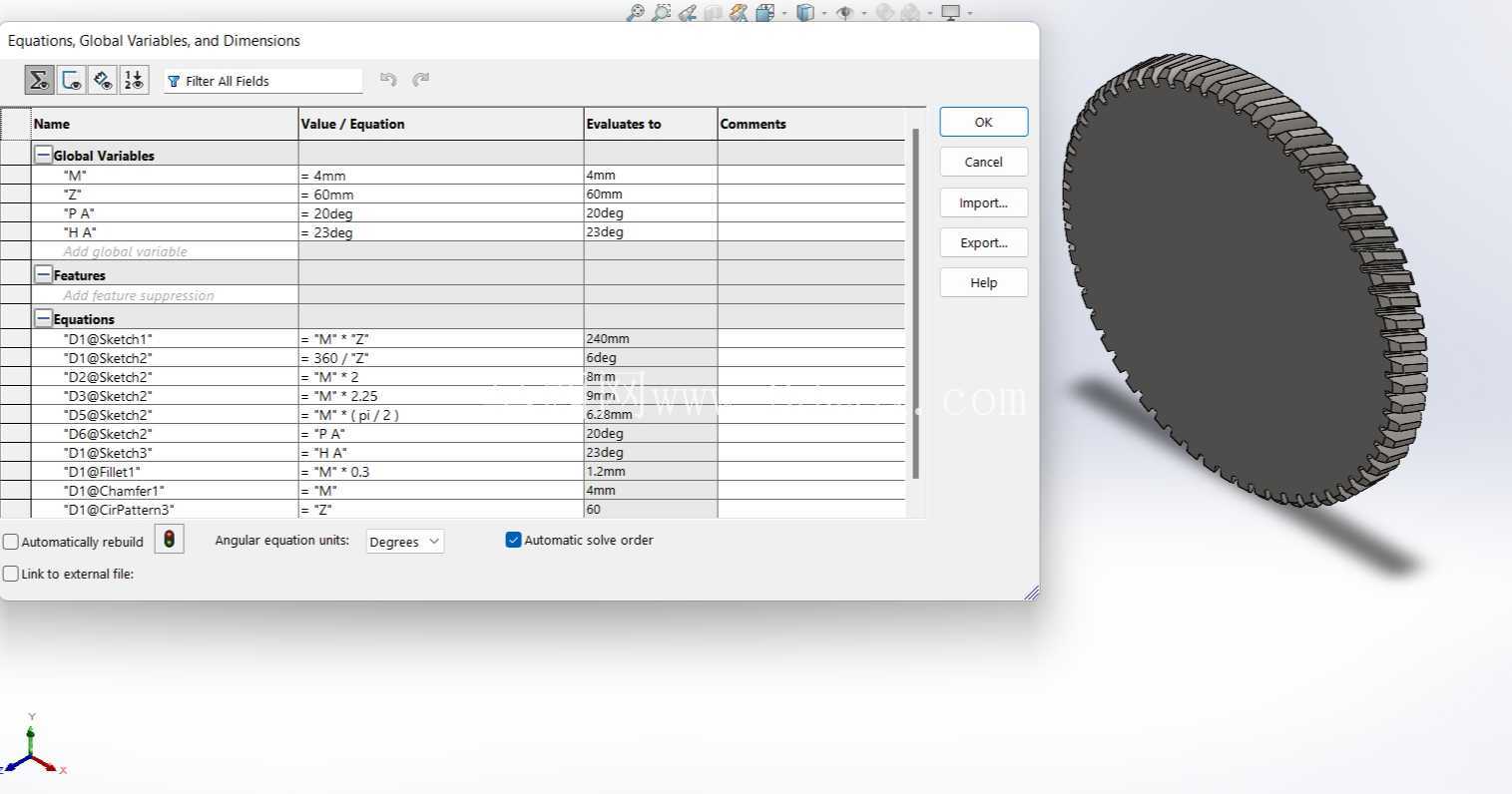This screenshot has height=794, width=1512.
Task: Click Zoom to Fit in view toolbar
Action: [x=636, y=13]
